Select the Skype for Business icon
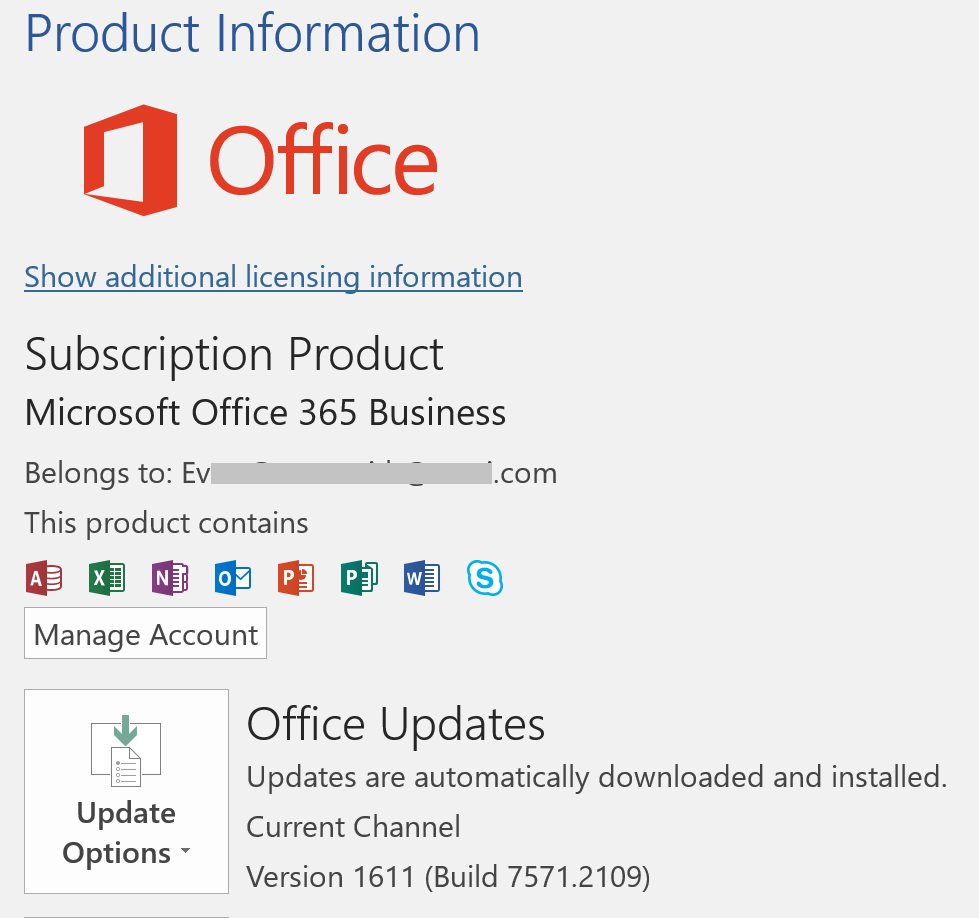Viewport: 979px width, 918px height. [x=485, y=578]
